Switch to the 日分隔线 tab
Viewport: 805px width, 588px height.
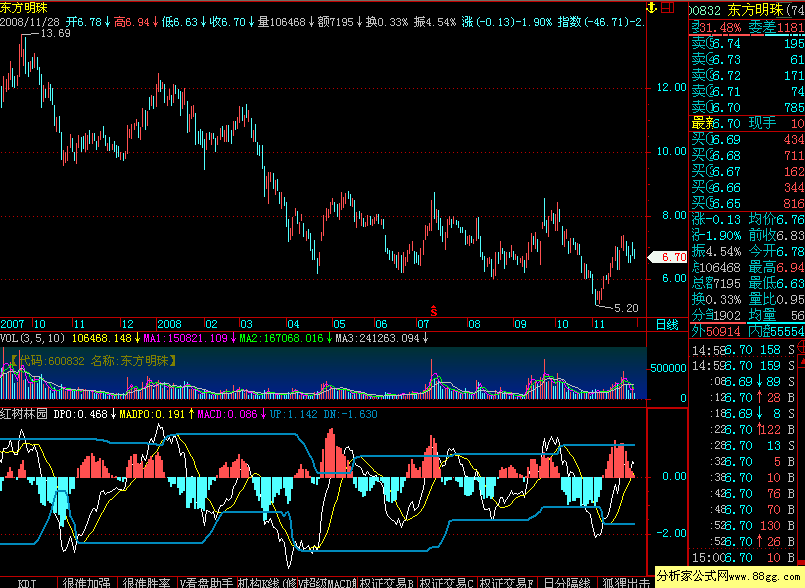click(567, 583)
